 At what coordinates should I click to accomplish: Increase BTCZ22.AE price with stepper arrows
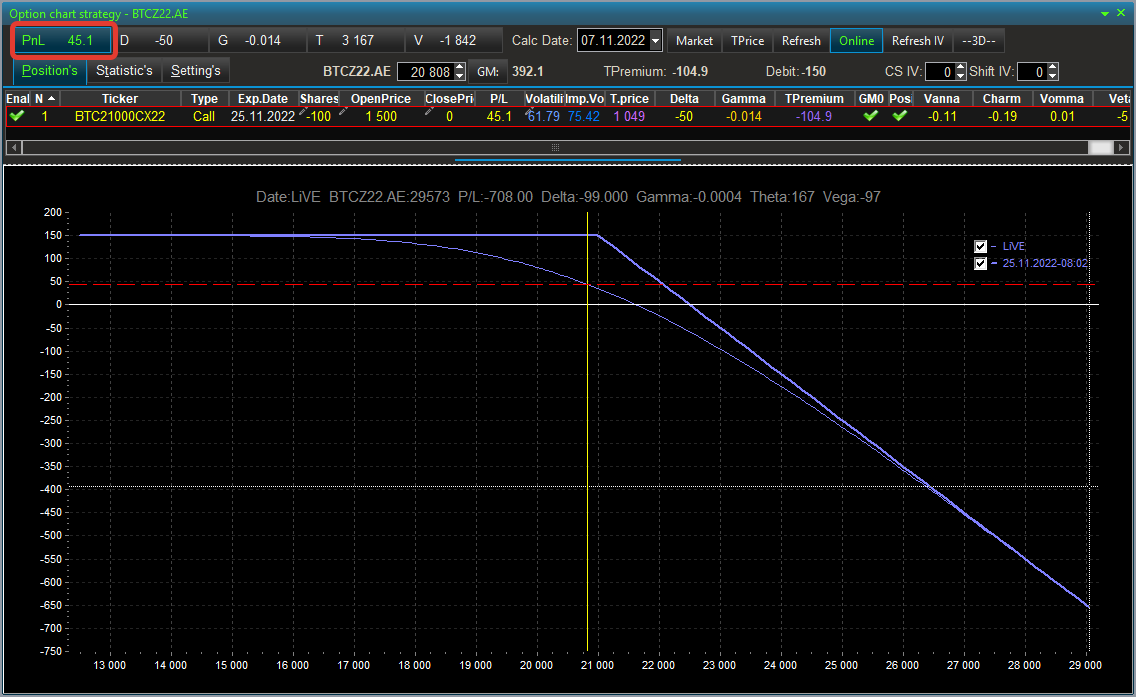459,67
